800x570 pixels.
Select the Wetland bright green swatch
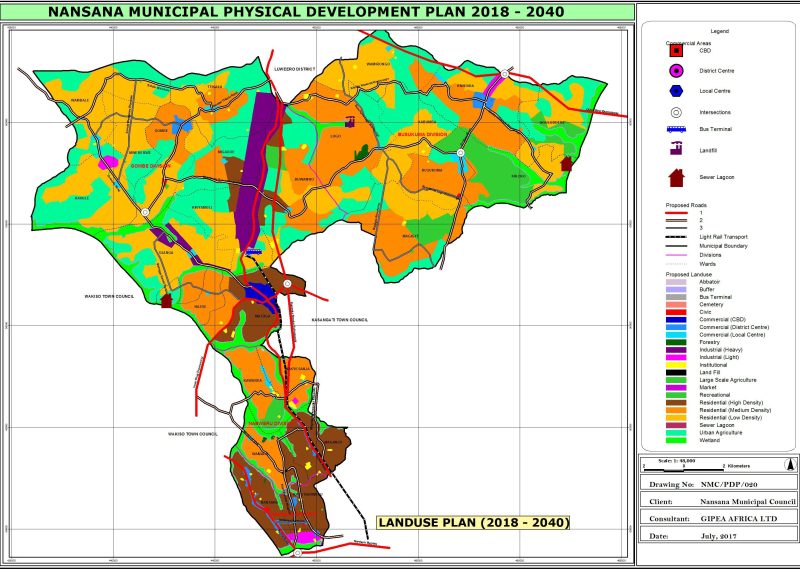(x=675, y=440)
